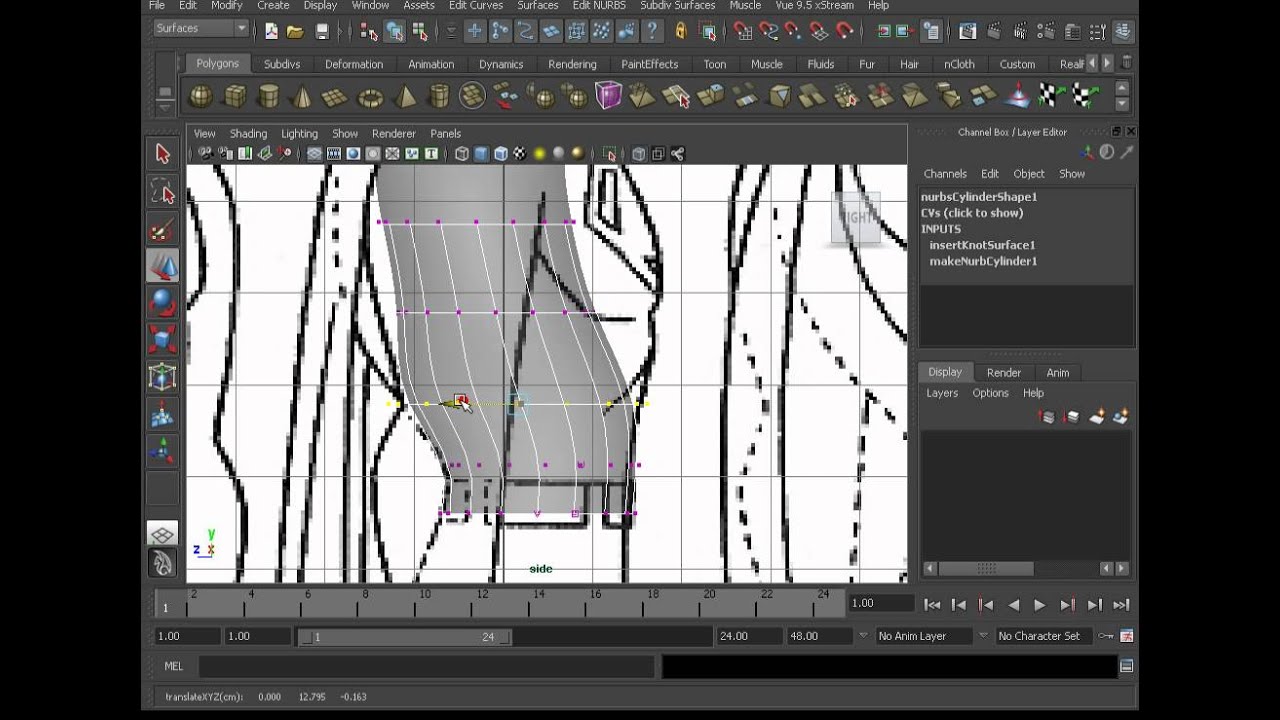The height and width of the screenshot is (720, 1280).
Task: Toggle wireframe display in the viewport toolbar
Action: 461,154
